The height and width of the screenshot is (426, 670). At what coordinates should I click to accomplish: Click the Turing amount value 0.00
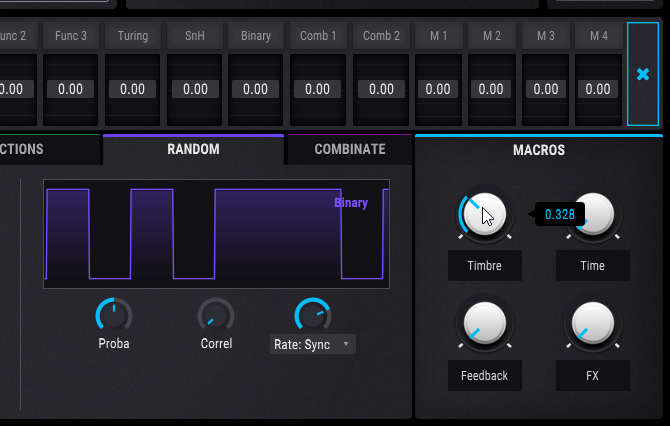132,89
